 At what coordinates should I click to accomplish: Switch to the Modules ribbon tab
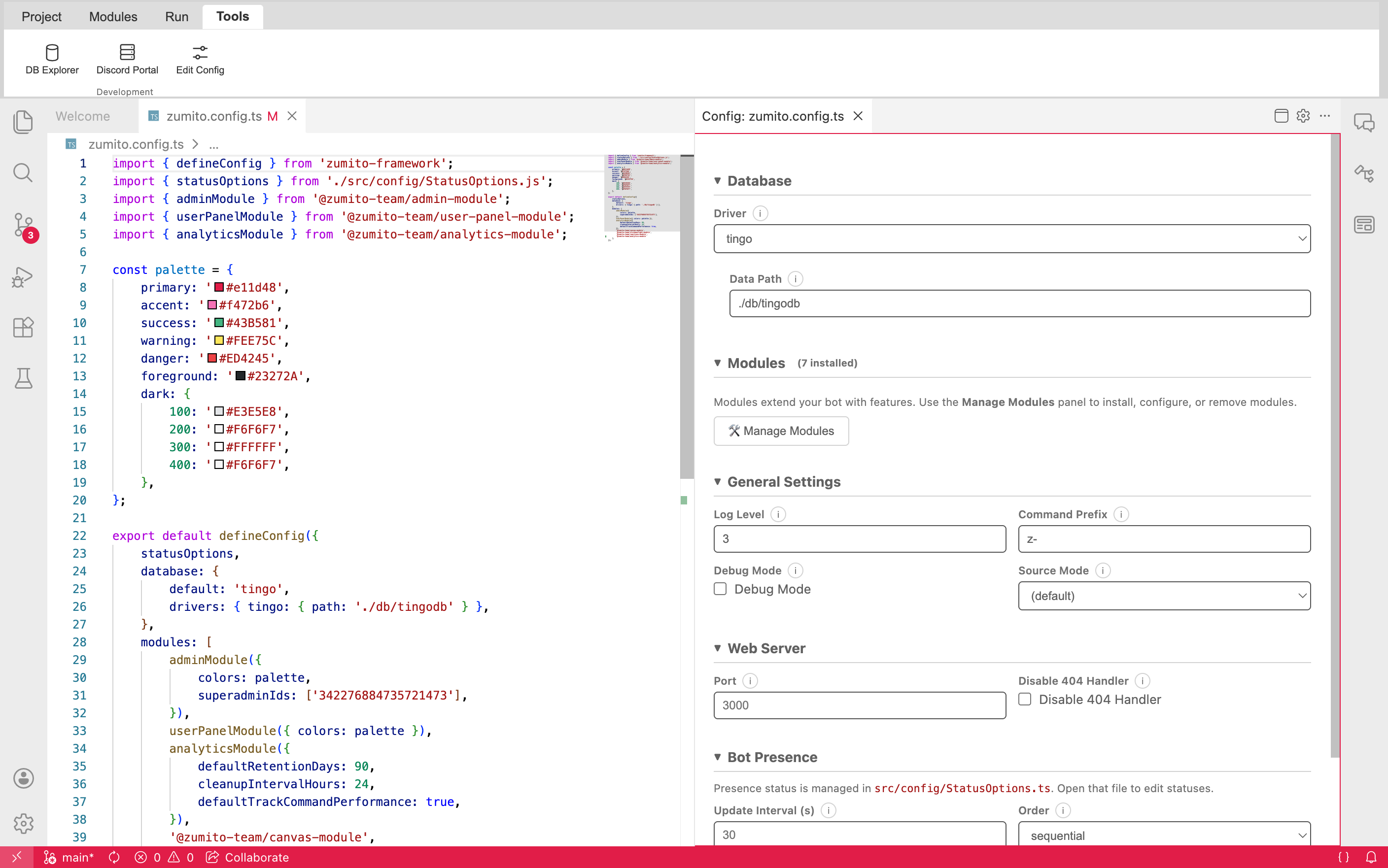tap(113, 17)
